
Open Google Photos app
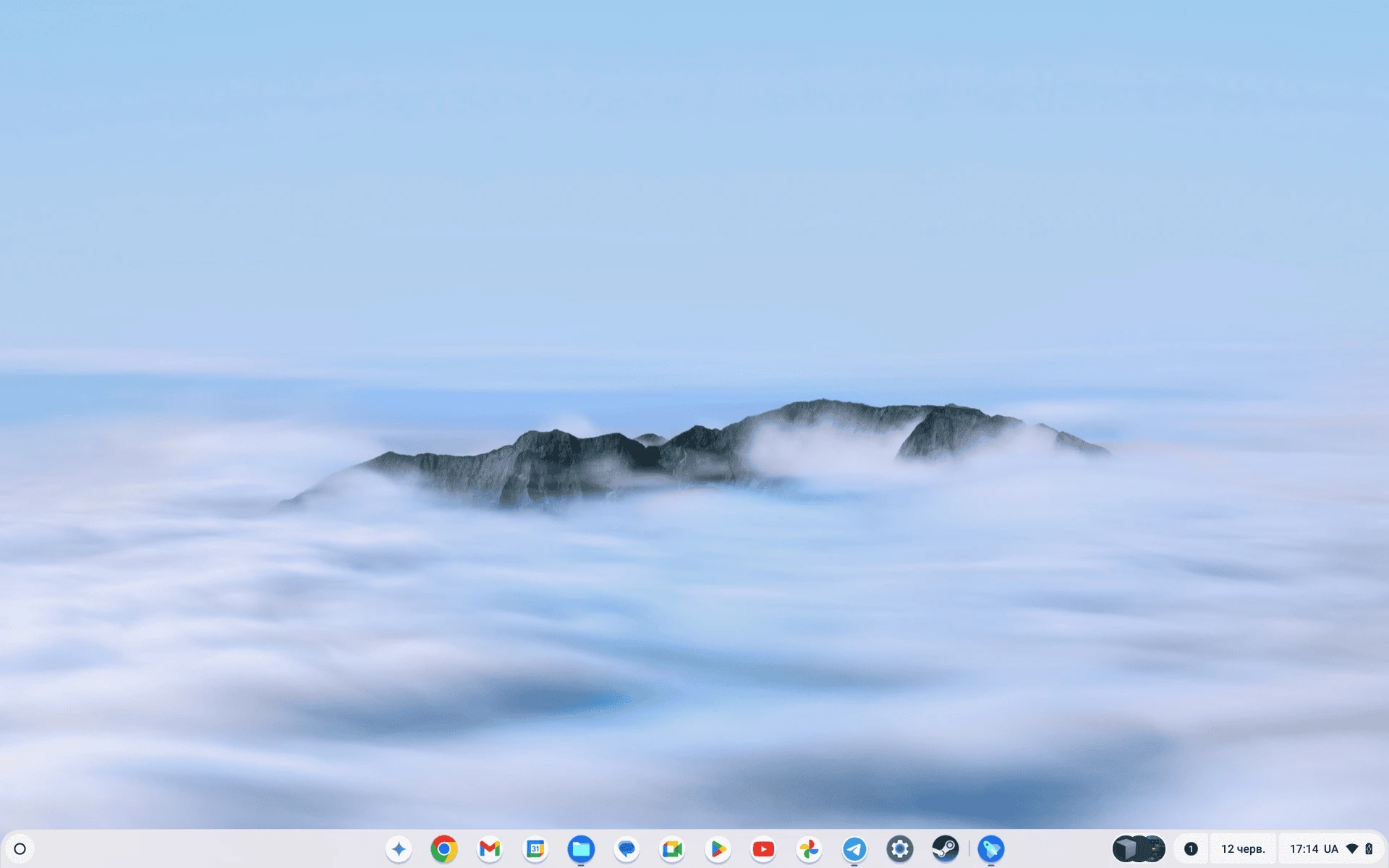[809, 848]
